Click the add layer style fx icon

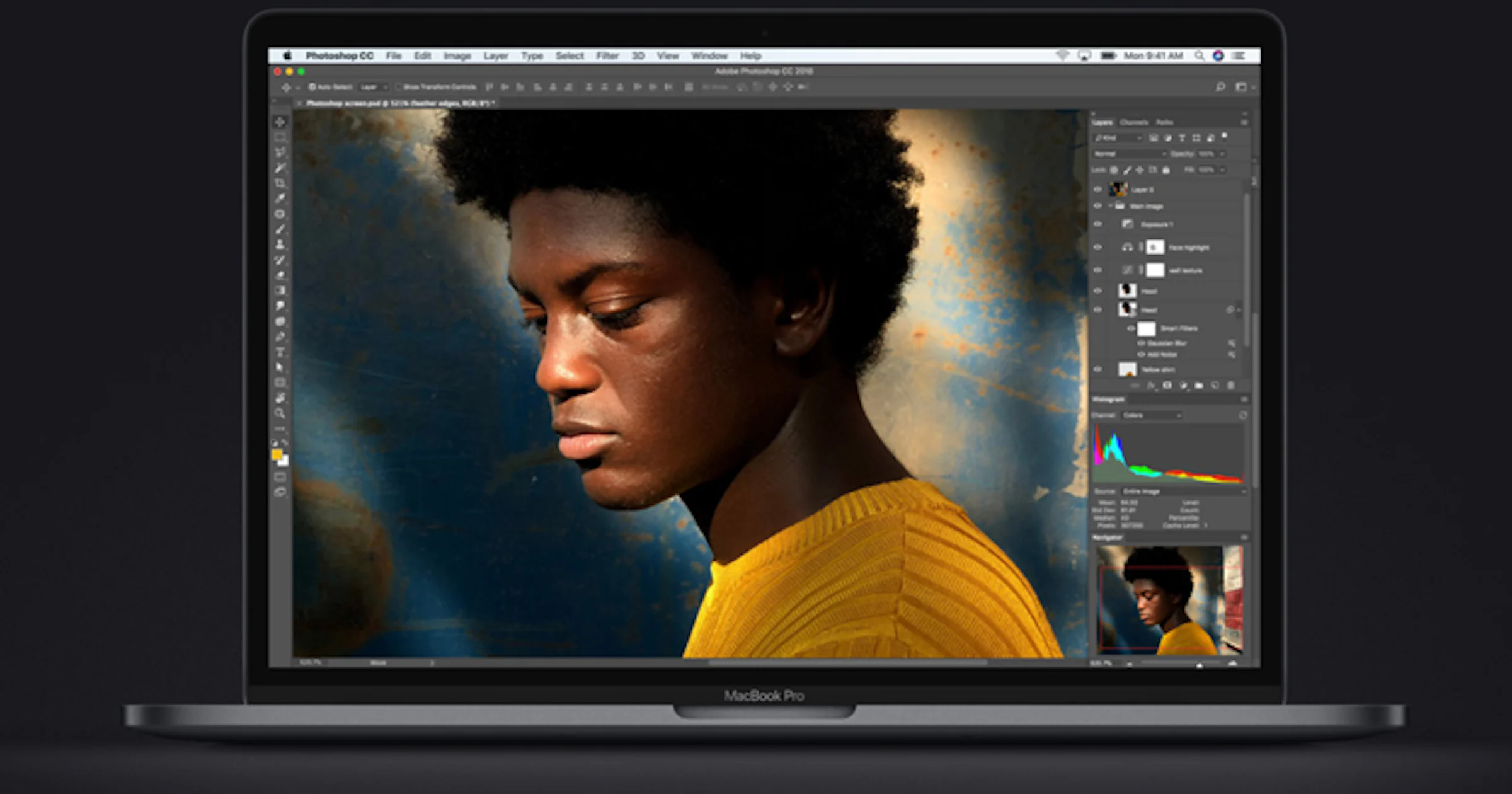1151,385
